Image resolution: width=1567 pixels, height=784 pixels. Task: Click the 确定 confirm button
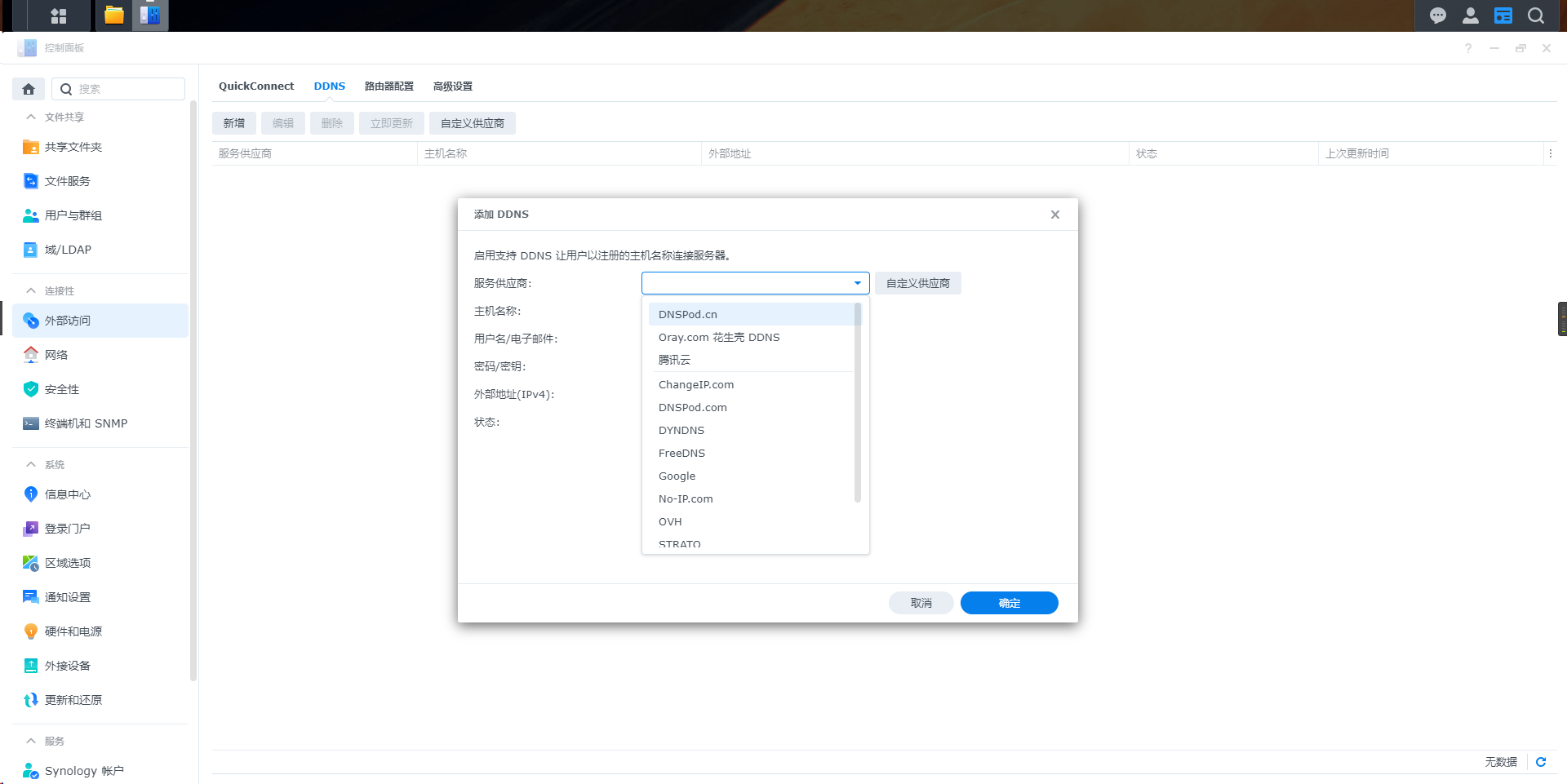1009,603
